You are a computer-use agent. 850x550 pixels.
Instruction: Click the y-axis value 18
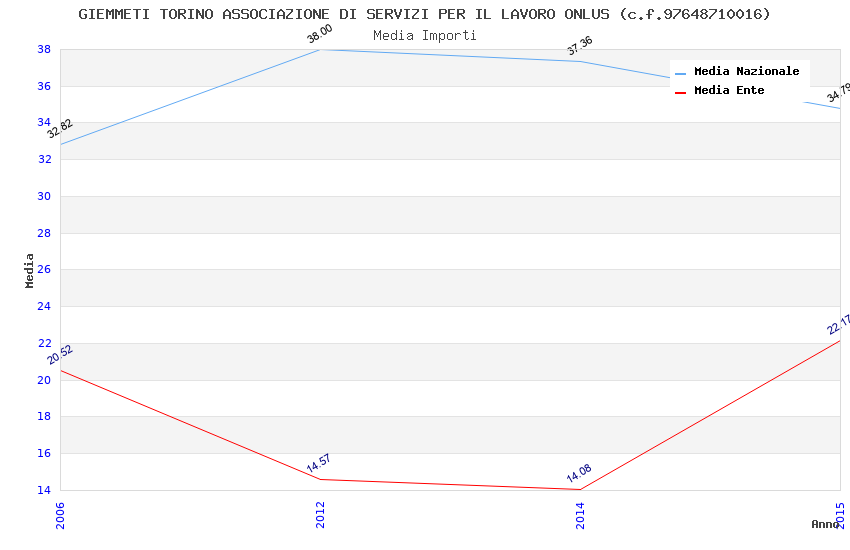44,416
